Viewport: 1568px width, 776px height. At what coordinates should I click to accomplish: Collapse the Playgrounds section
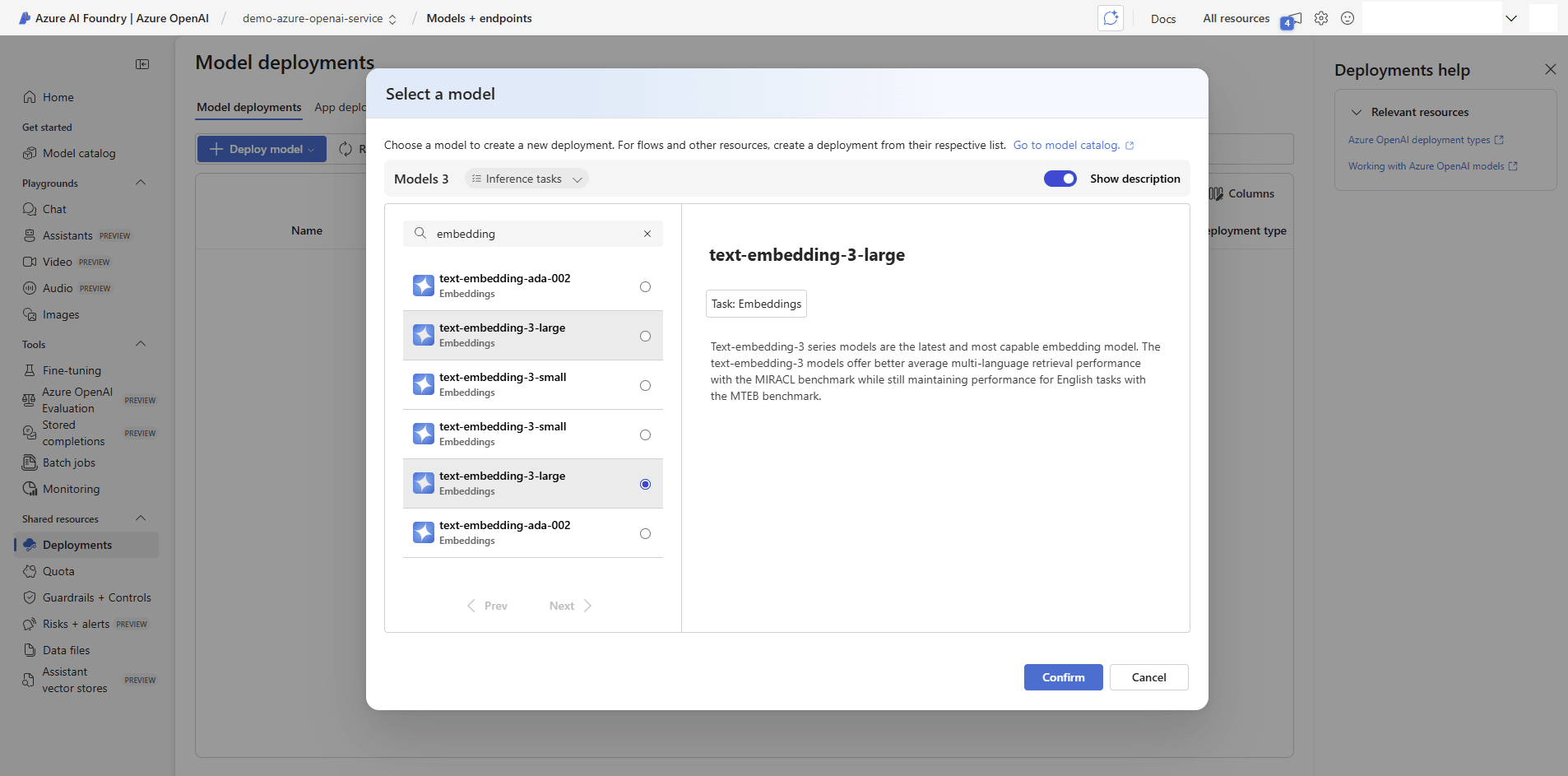pyautogui.click(x=140, y=182)
